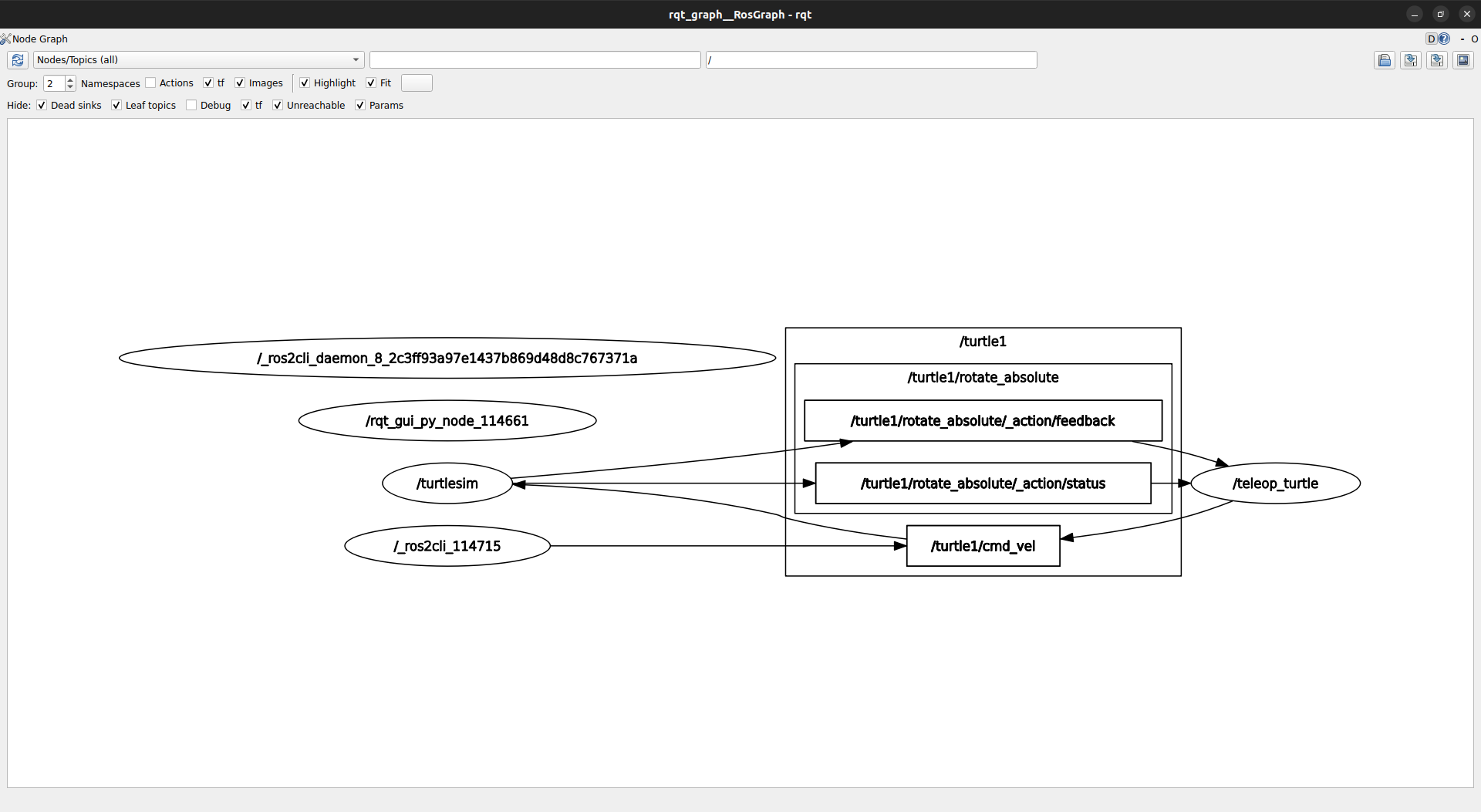The image size is (1481, 812).
Task: Click the empty node filter field
Action: (535, 60)
